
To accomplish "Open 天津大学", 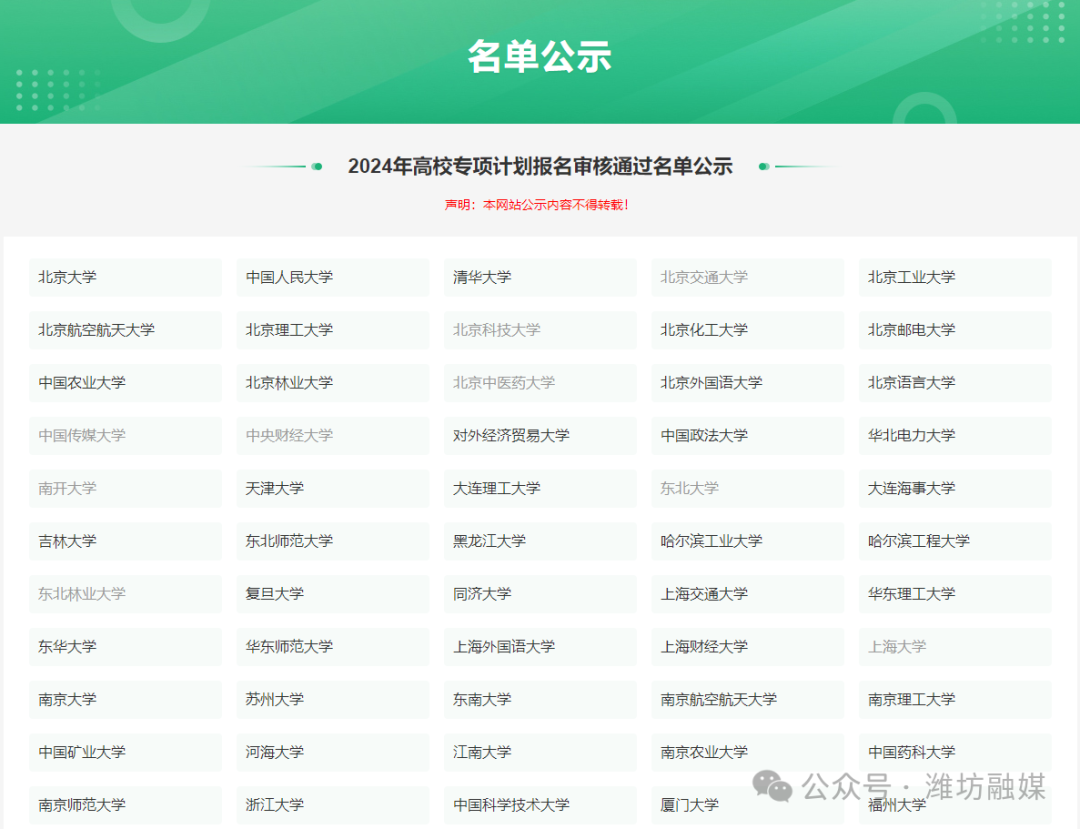I will 333,489.
